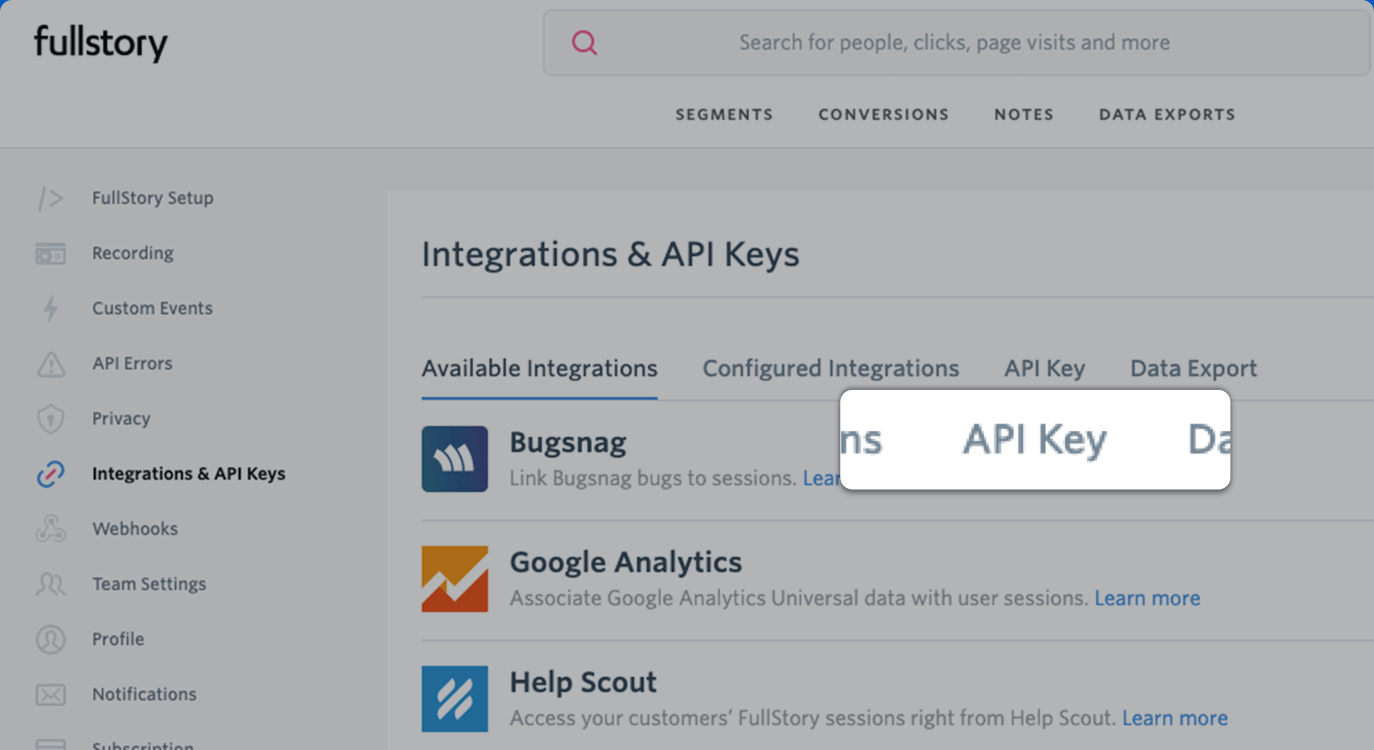Click the Webhooks icon
1374x750 pixels.
click(50, 529)
